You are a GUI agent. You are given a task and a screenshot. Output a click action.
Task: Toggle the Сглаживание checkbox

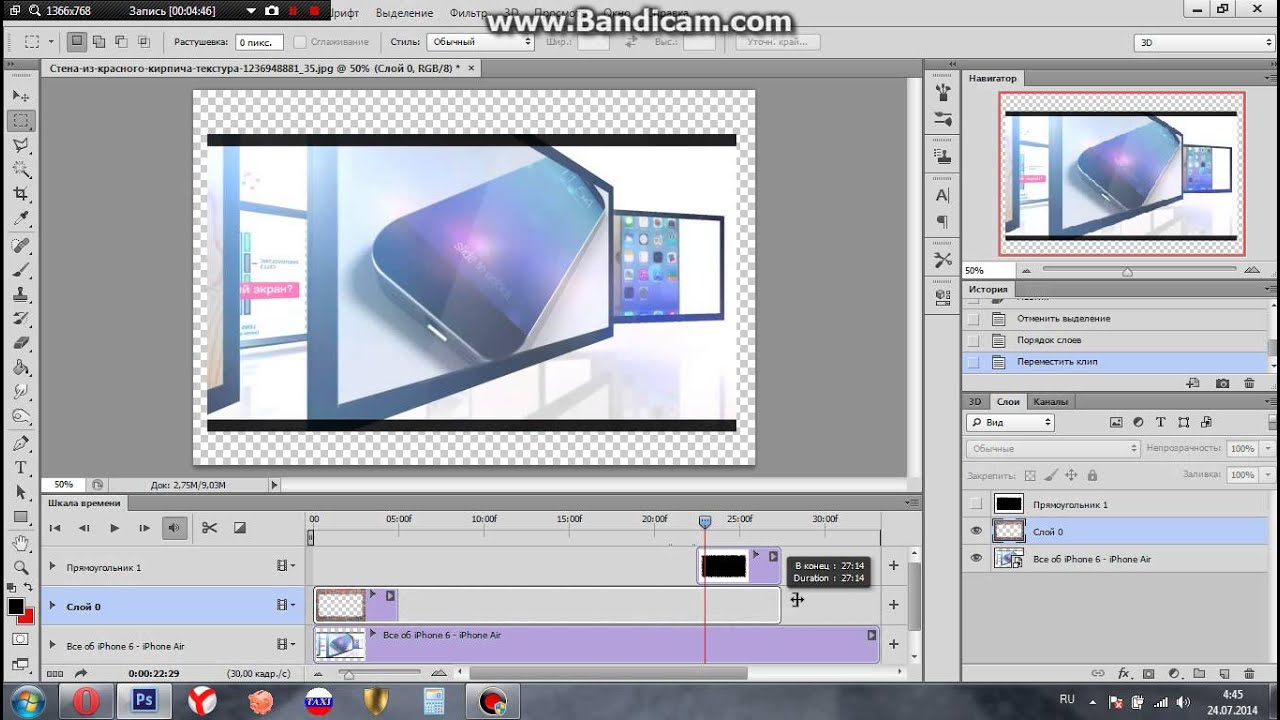coord(300,42)
